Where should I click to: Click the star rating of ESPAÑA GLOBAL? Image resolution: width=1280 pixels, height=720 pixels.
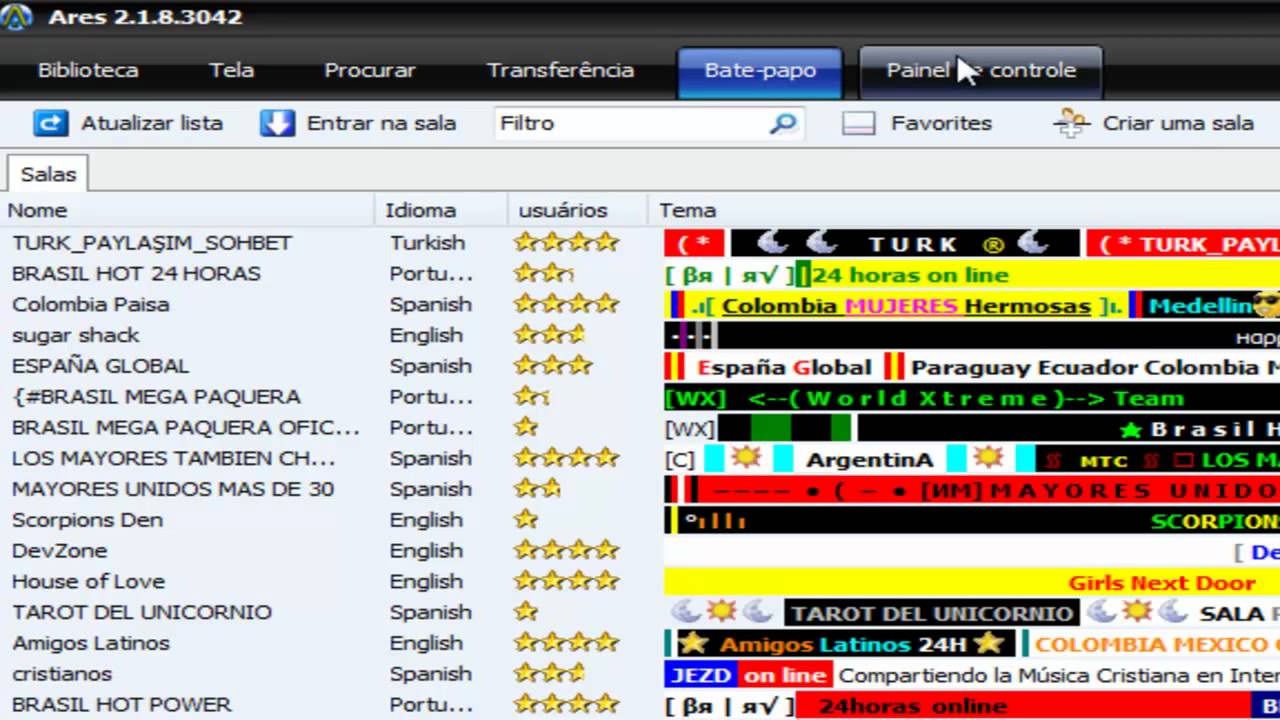(x=553, y=366)
